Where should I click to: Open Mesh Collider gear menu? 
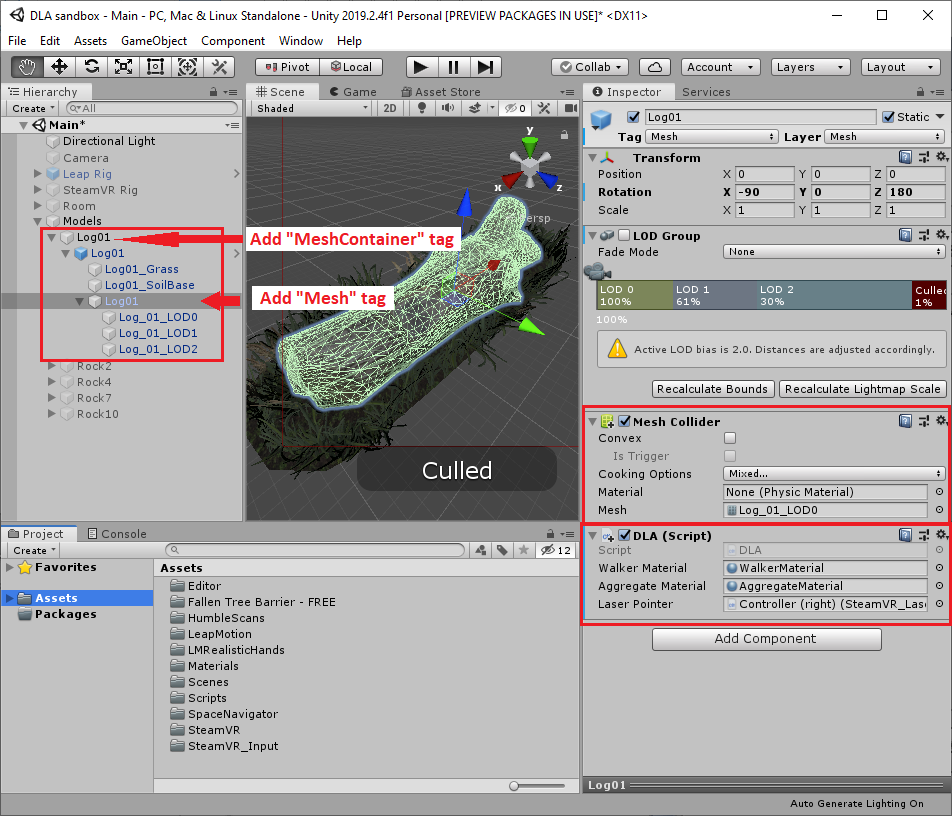click(941, 421)
